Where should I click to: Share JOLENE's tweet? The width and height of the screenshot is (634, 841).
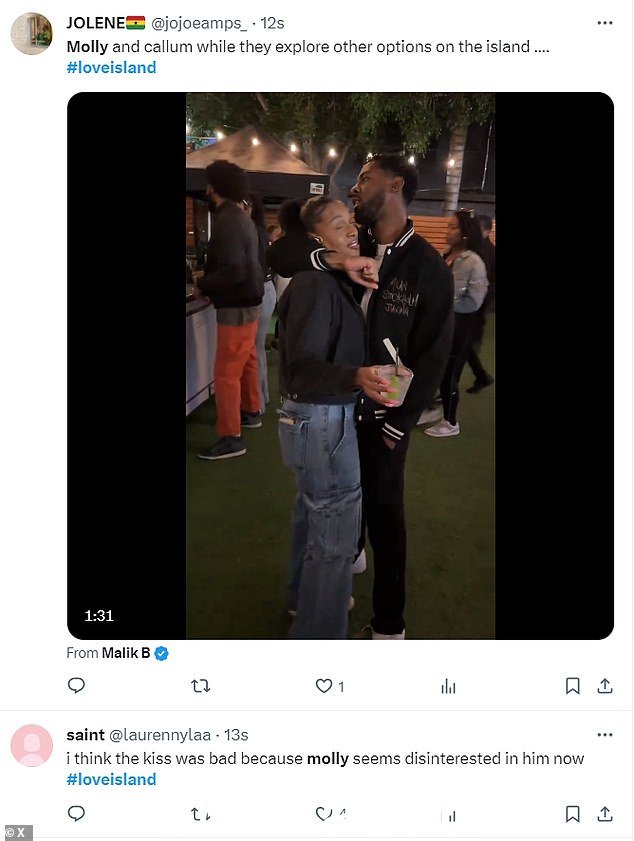(605, 685)
